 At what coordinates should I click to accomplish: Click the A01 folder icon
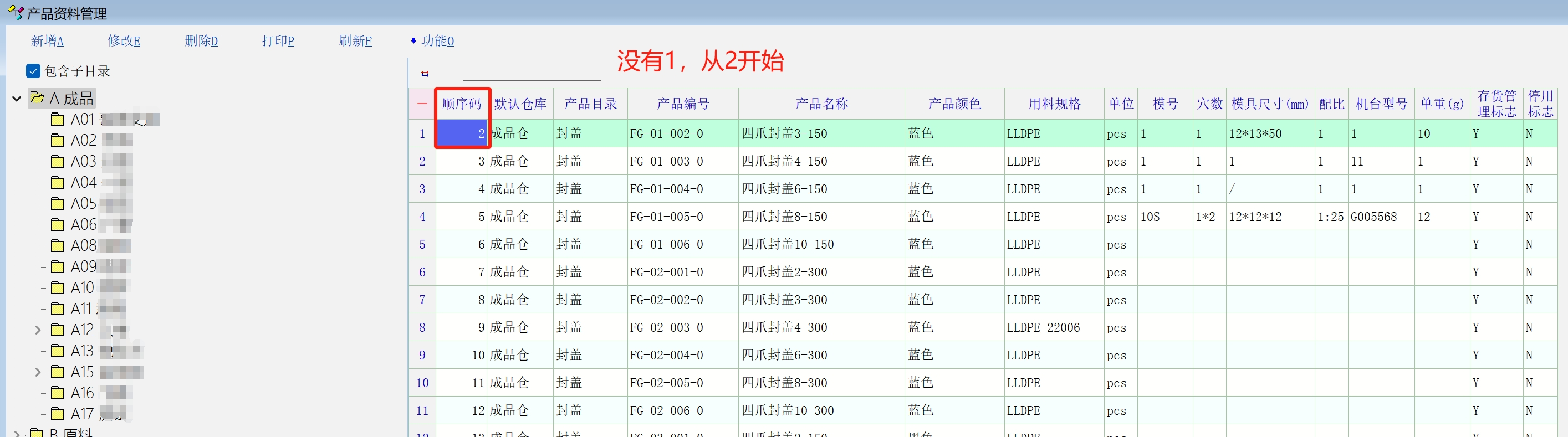[58, 119]
